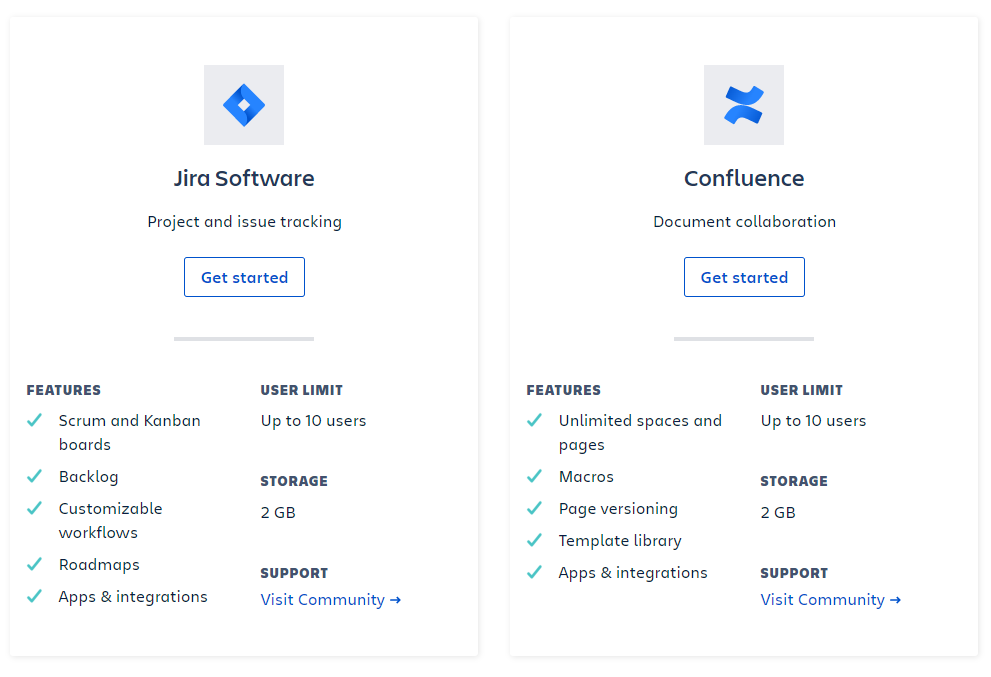Click the Jira Software diamond logo
The width and height of the screenshot is (991, 677).
pyautogui.click(x=244, y=105)
